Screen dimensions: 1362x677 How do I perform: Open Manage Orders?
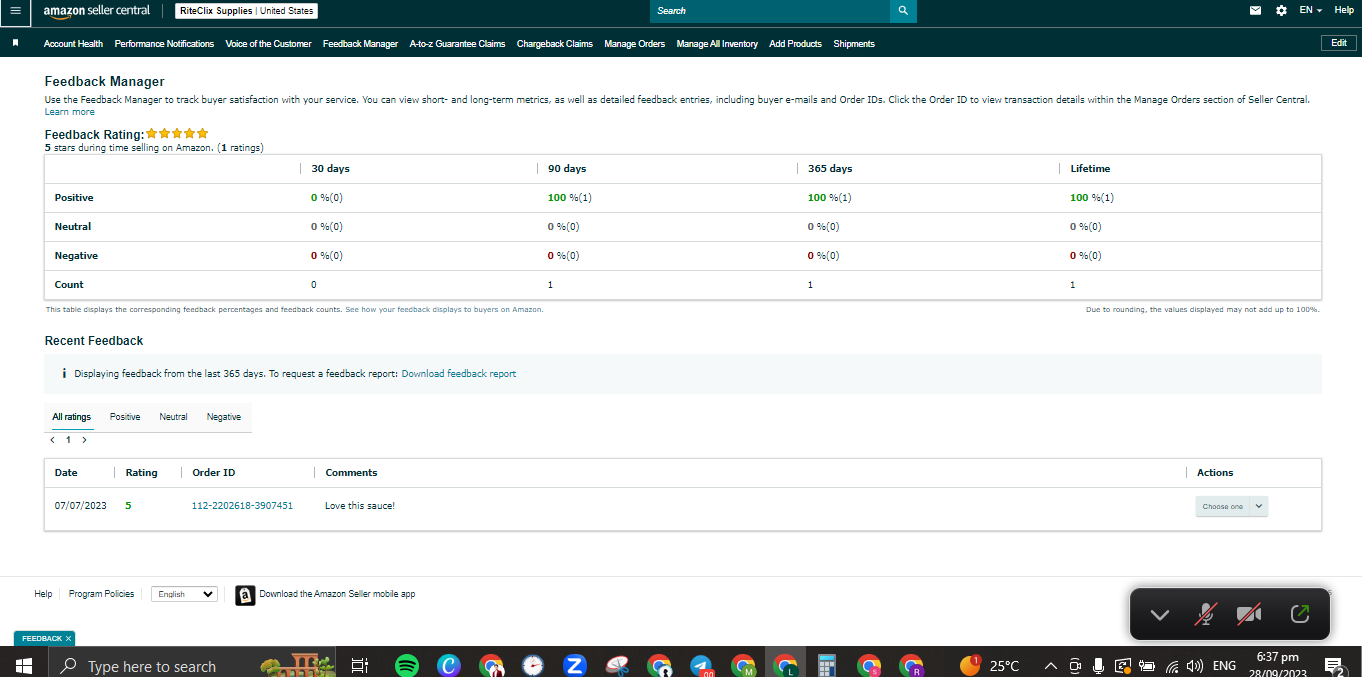[x=634, y=44]
